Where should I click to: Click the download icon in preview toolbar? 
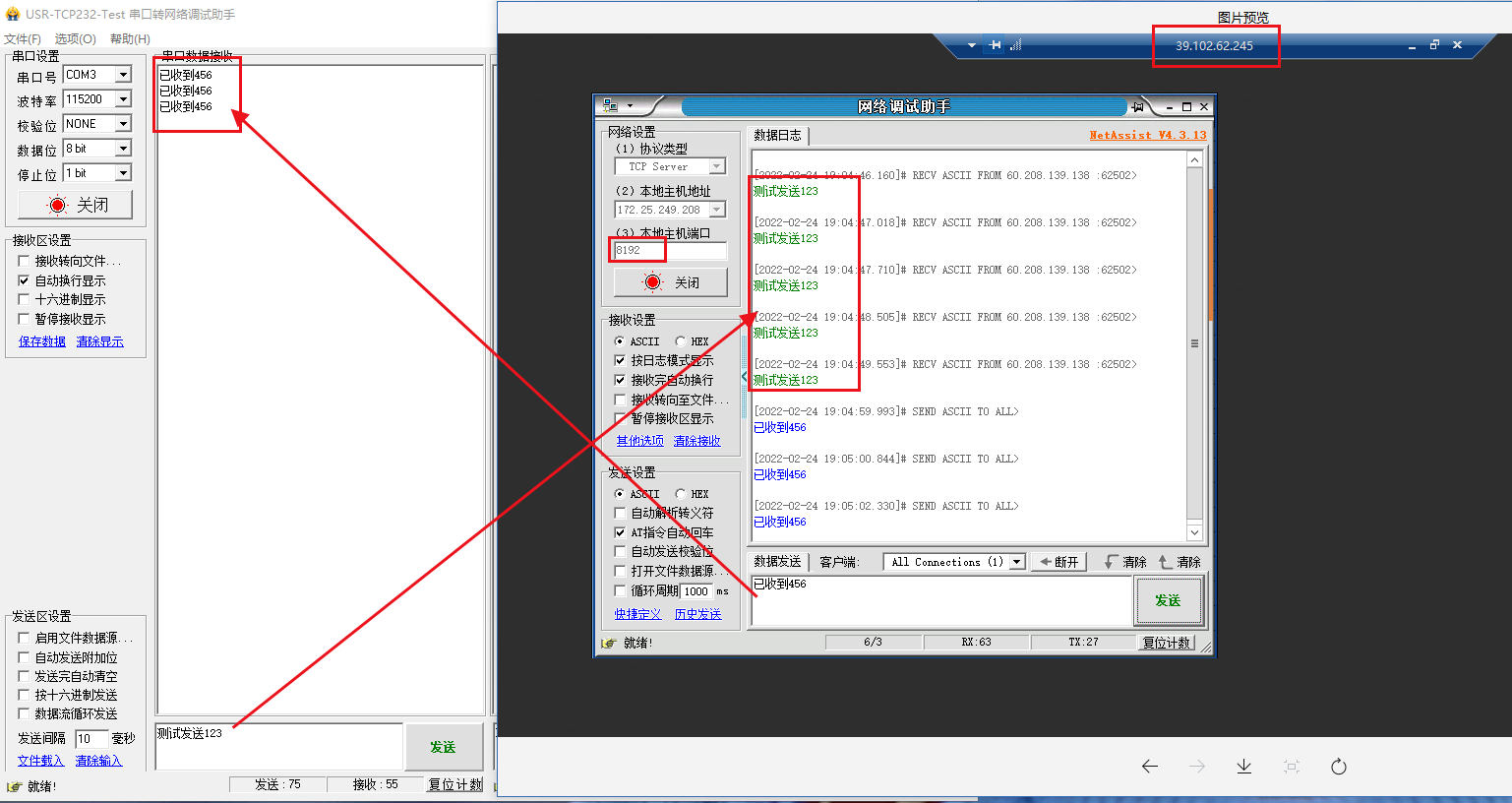tap(1243, 767)
